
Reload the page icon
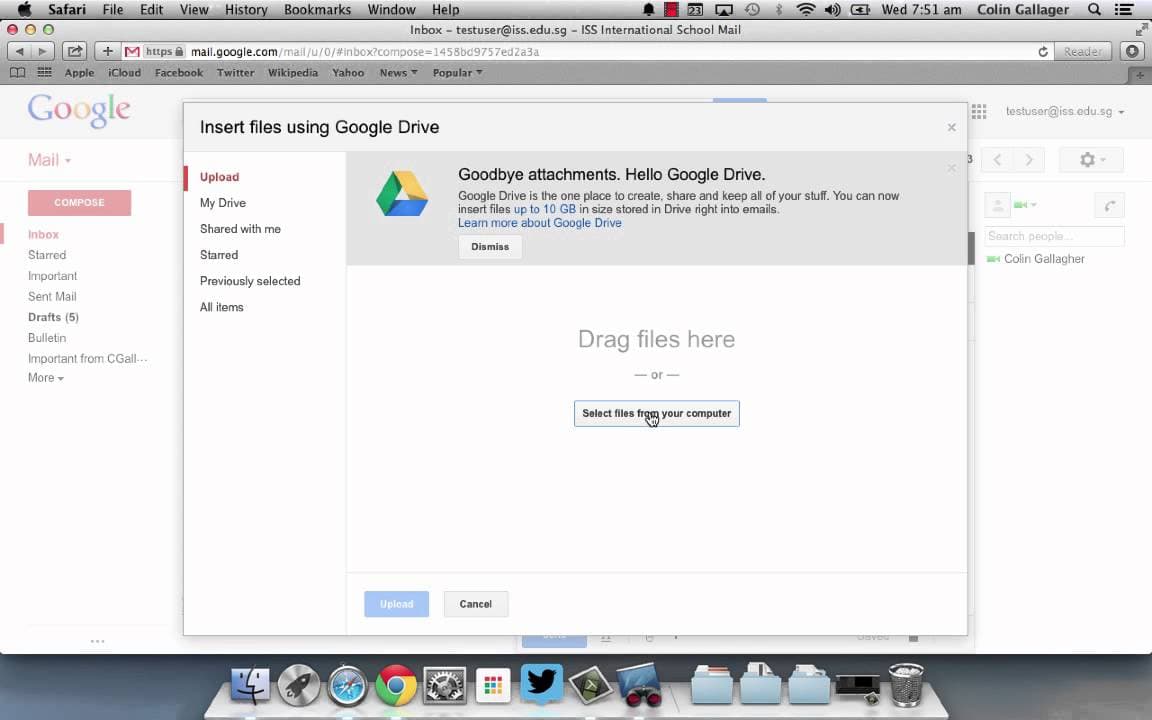click(x=1043, y=51)
